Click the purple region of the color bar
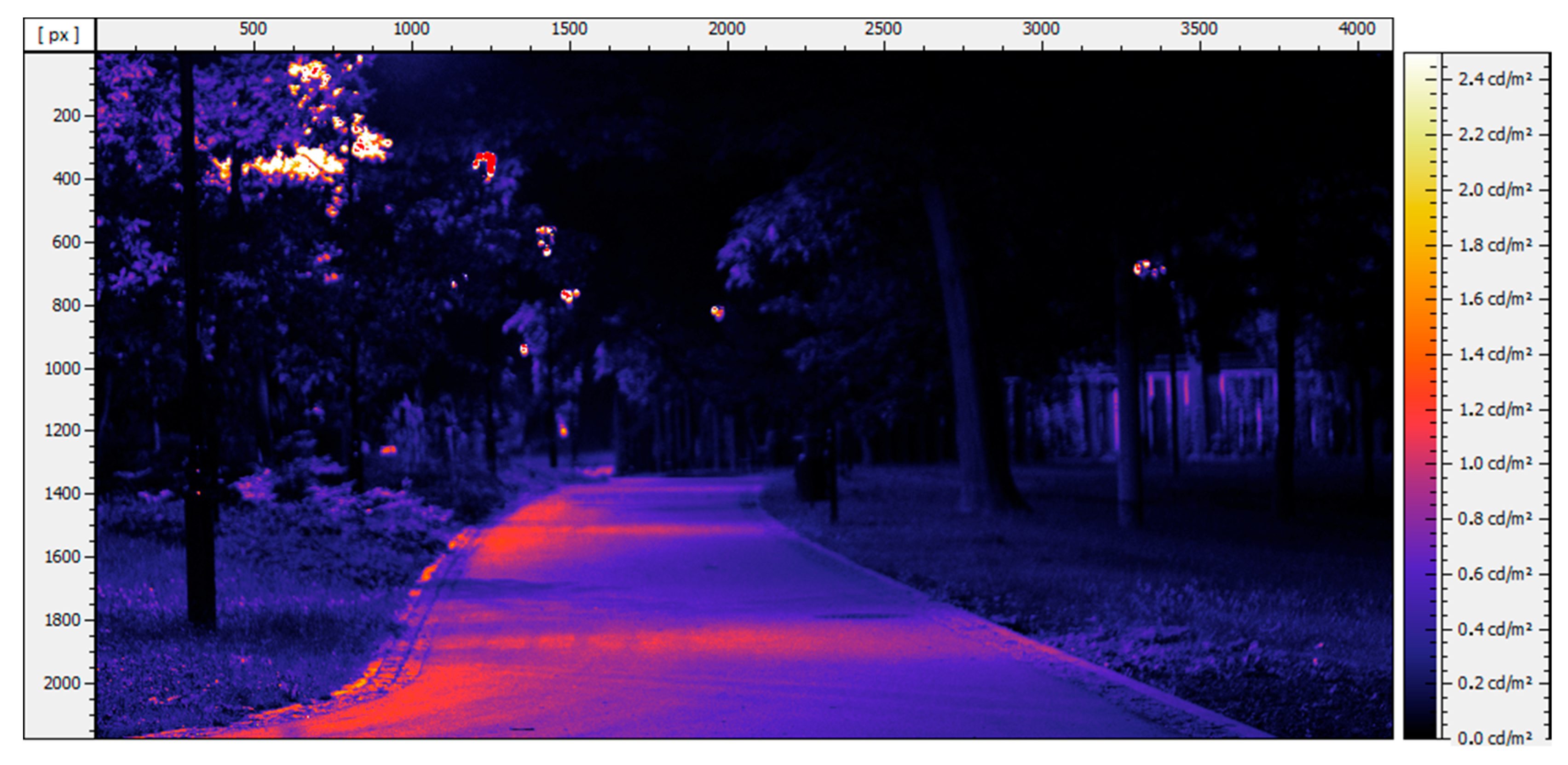 1421,548
